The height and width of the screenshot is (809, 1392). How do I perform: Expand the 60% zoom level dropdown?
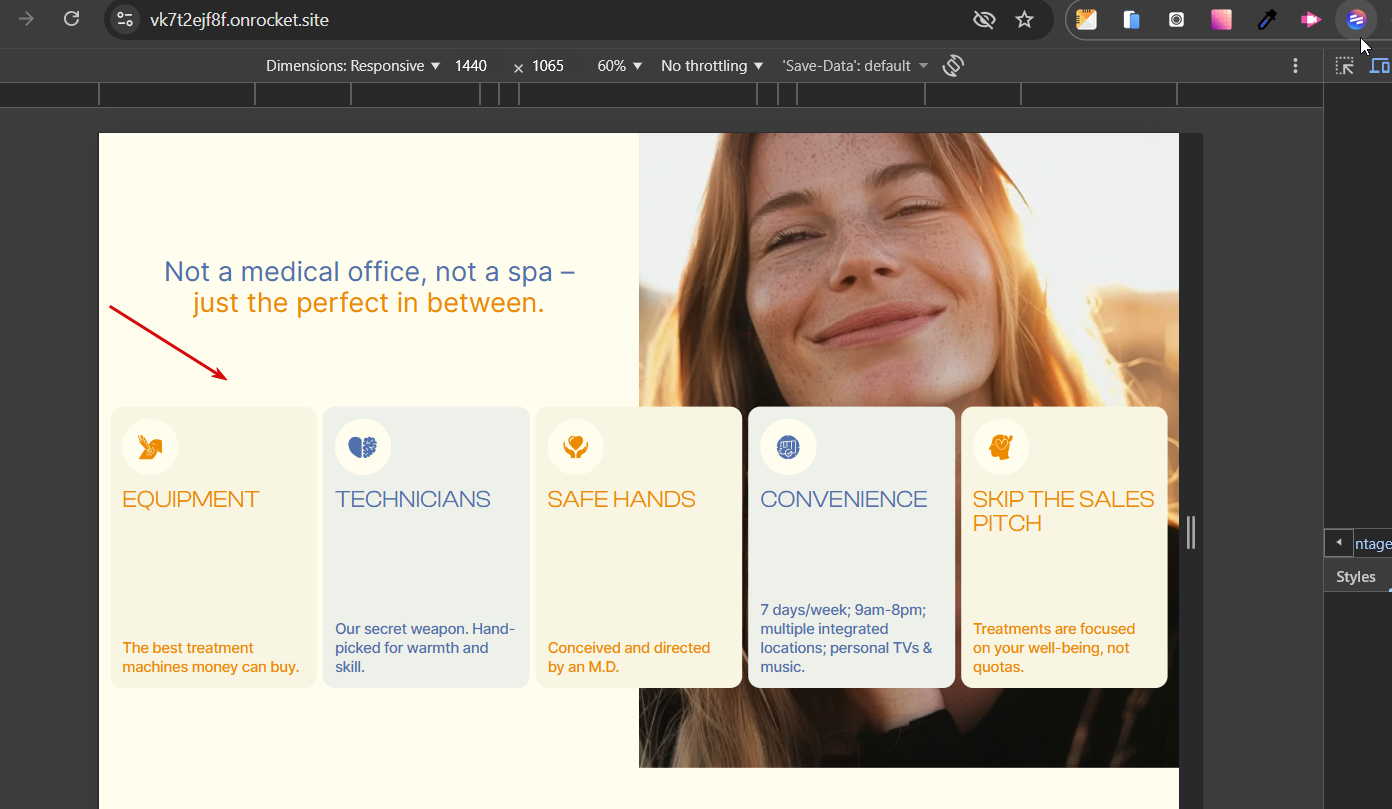coord(619,66)
